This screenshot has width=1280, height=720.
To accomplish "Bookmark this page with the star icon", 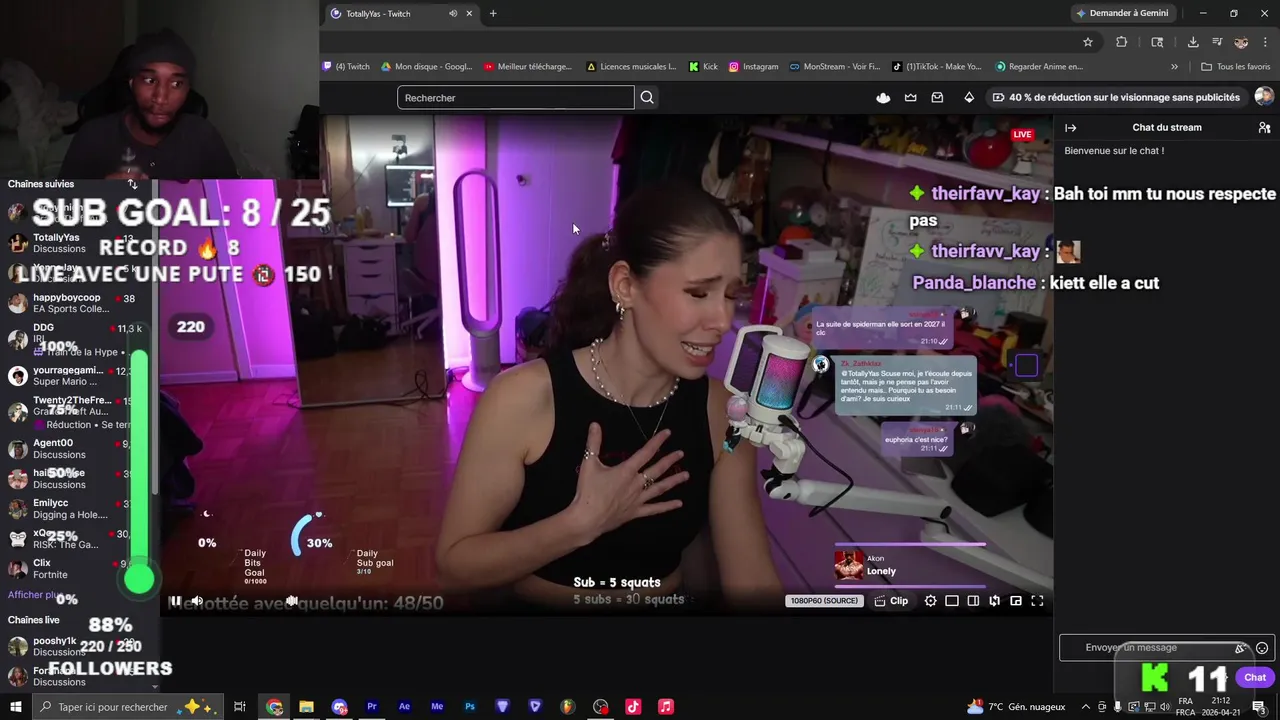I will coord(1088,42).
